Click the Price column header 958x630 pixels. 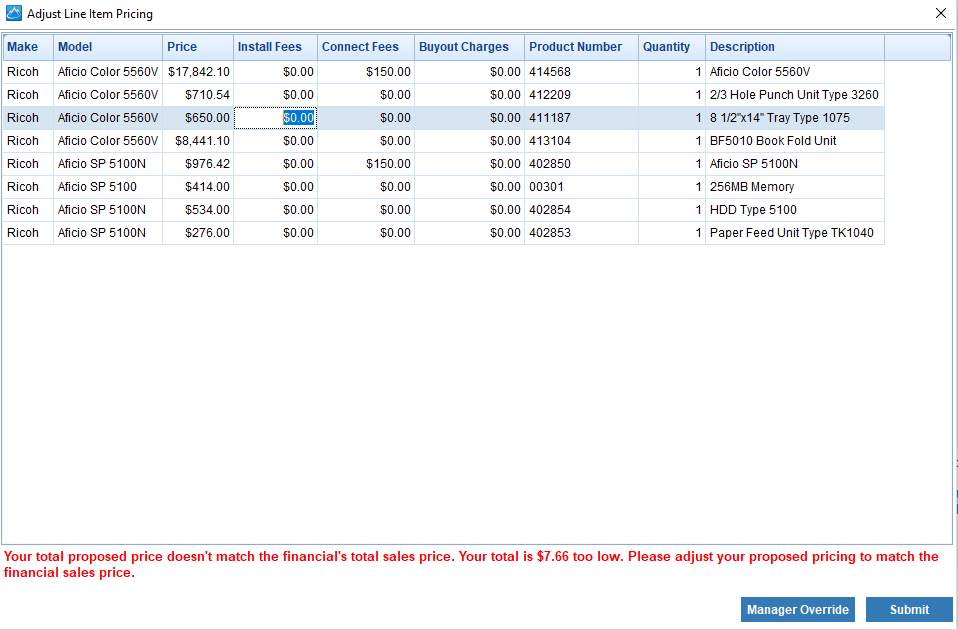click(198, 47)
